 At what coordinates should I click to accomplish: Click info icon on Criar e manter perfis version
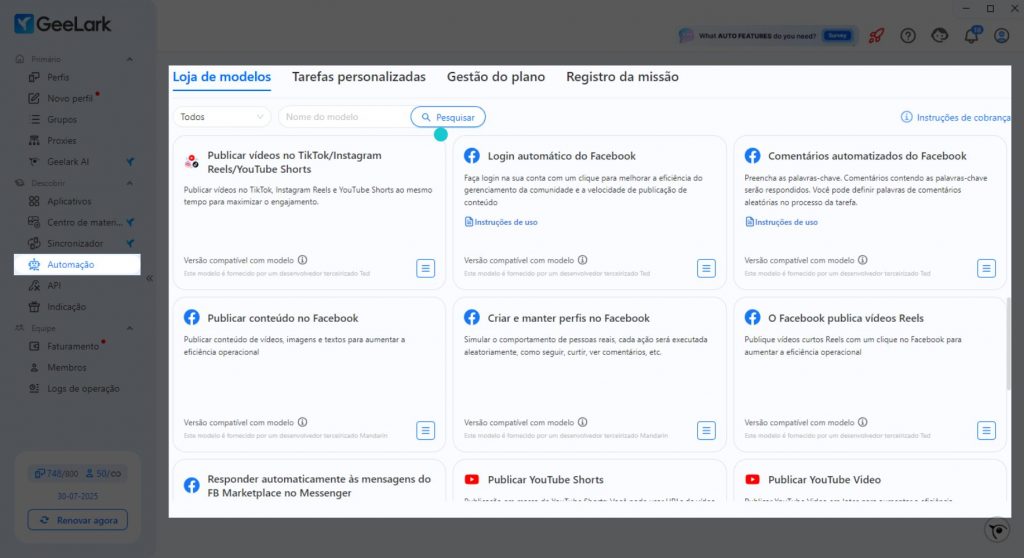click(583, 422)
